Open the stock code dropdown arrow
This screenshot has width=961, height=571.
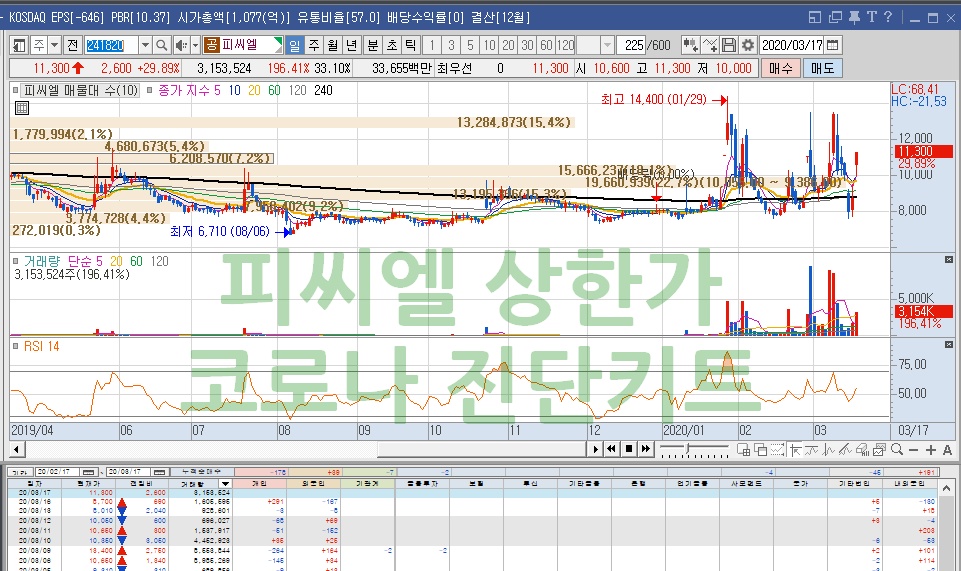point(145,45)
